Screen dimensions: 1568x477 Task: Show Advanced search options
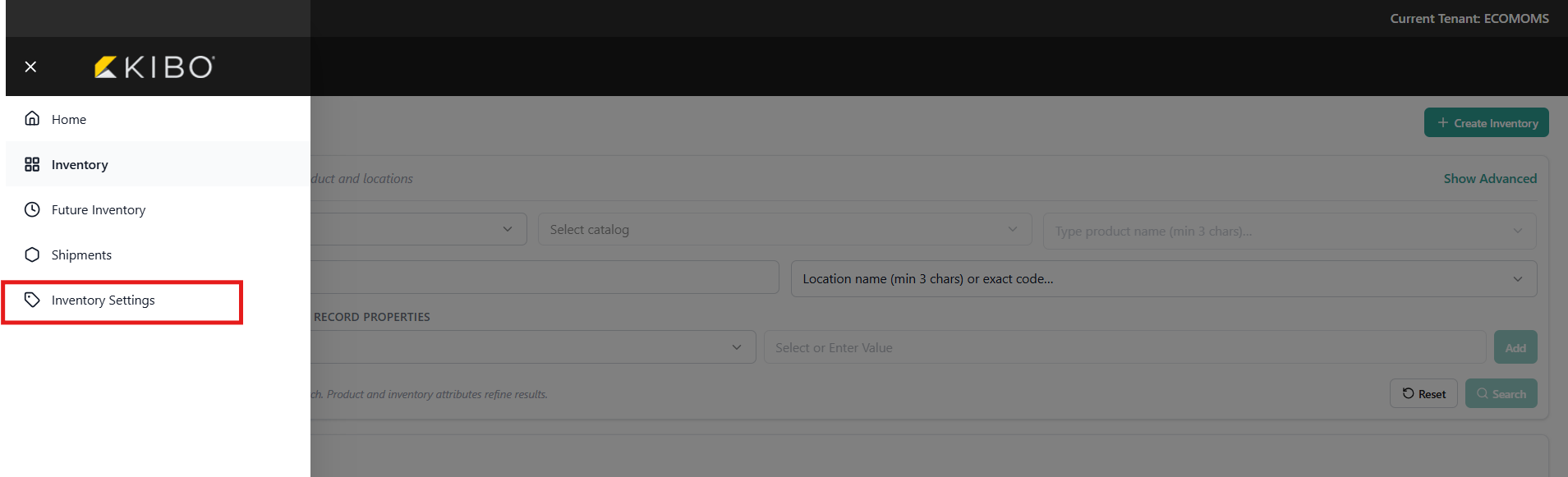pos(1490,178)
